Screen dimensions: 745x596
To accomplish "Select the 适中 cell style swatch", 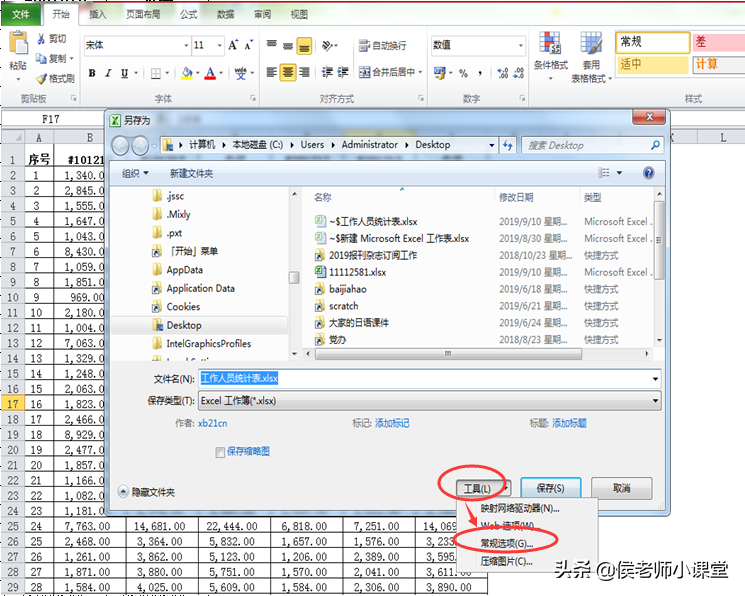I will coord(653,64).
